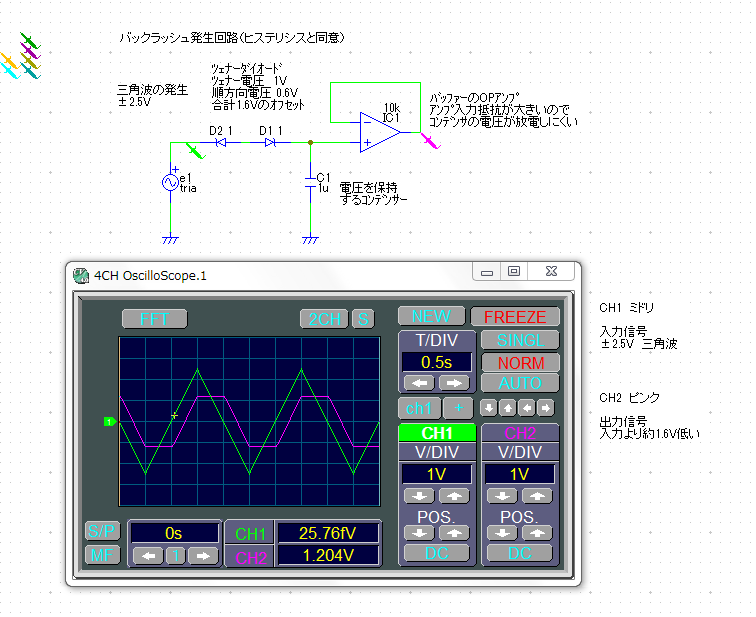Screen dimensions: 756x617
Task: Move CH1 POS. down
Action: pyautogui.click(x=419, y=533)
